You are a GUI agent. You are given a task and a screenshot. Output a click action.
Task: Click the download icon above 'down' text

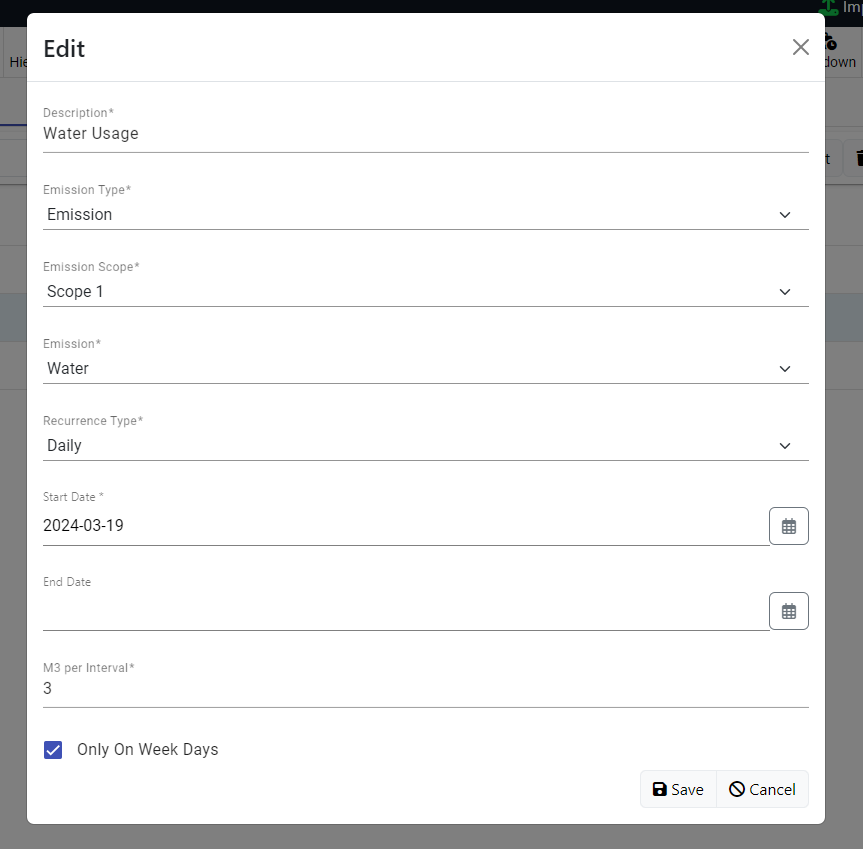tap(831, 42)
